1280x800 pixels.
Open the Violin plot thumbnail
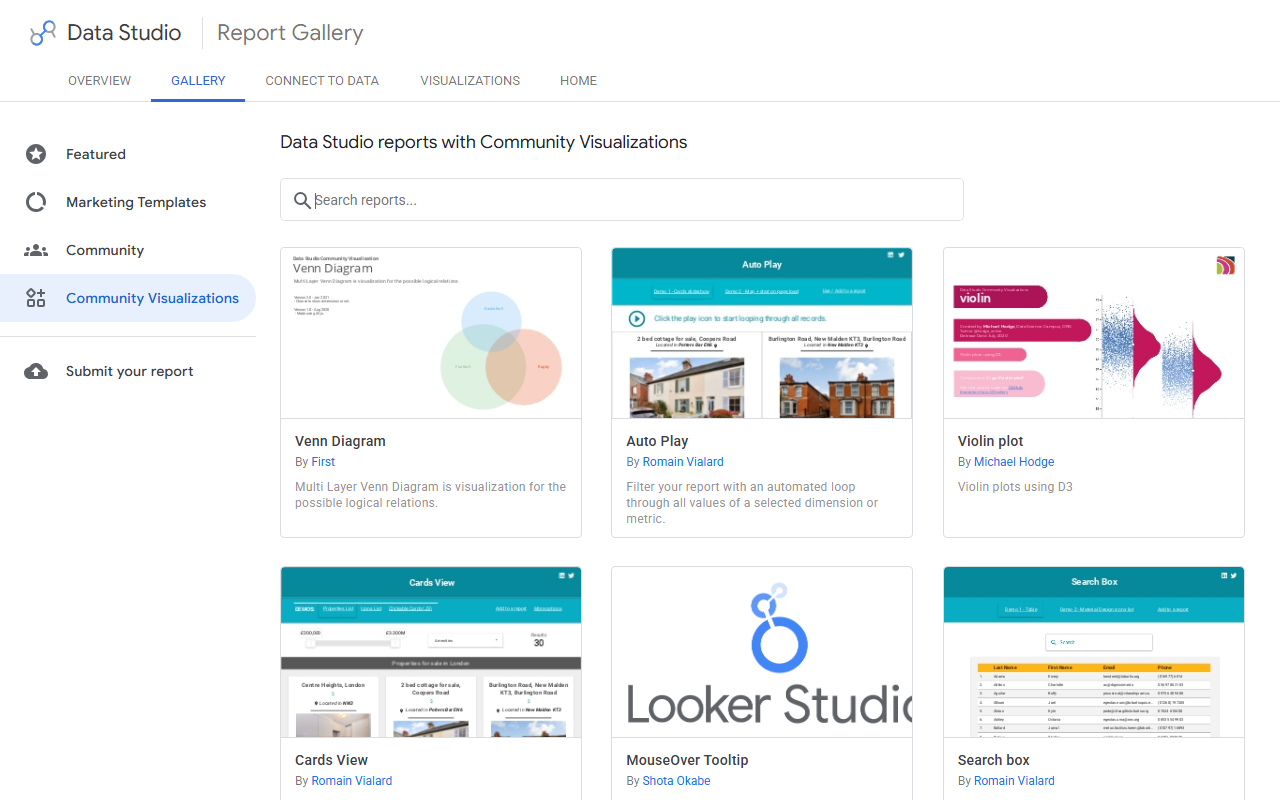point(1094,333)
